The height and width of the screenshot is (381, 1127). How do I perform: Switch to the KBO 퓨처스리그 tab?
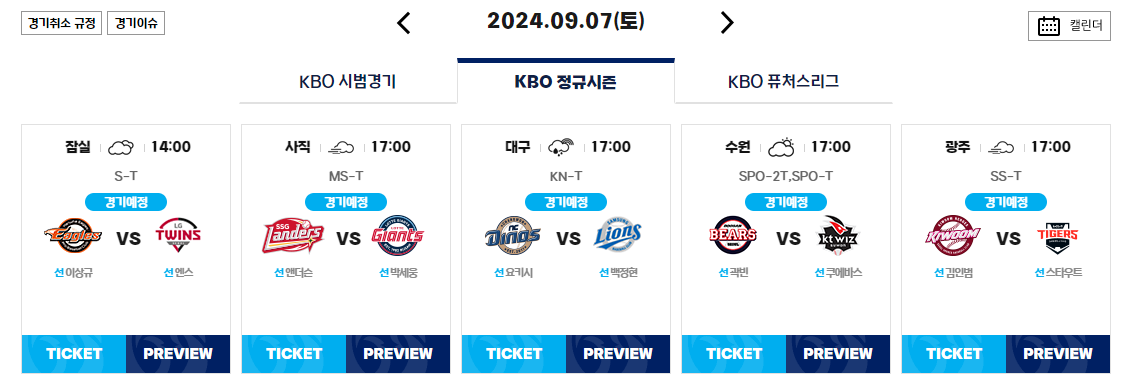tap(783, 81)
